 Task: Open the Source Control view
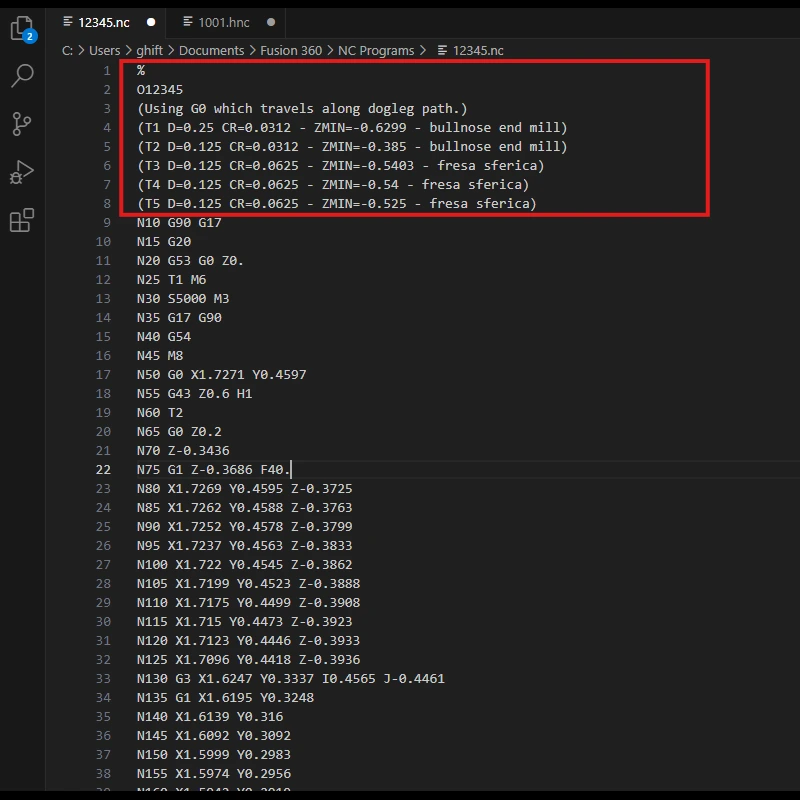tap(21, 124)
